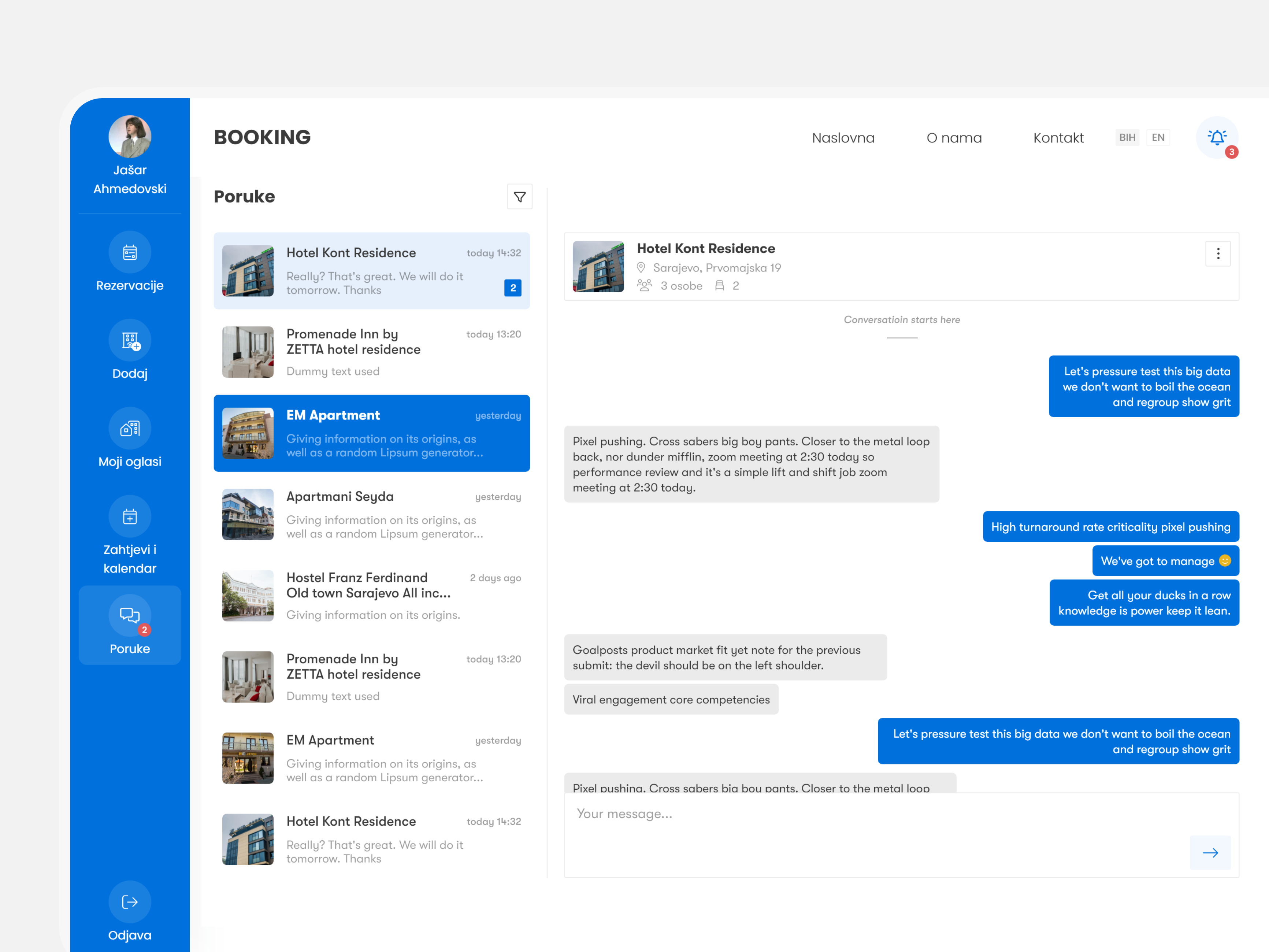
Task: Switch language to BIH
Action: coord(1127,137)
